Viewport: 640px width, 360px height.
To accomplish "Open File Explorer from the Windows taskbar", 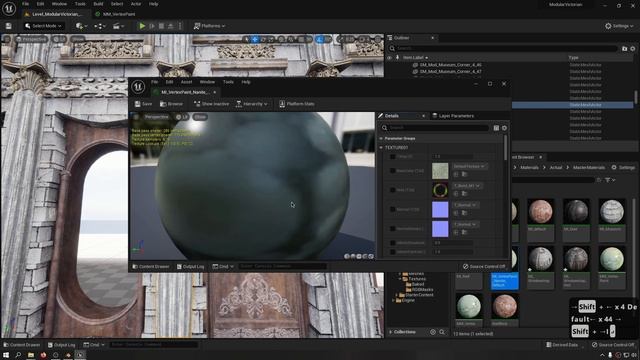I will pos(31,355).
